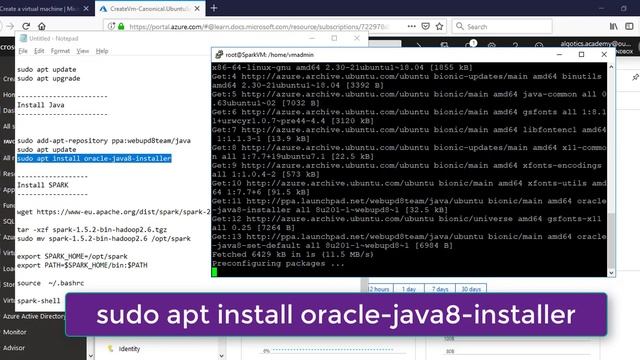Reload the page in Firefox
This screenshot has width=640, height=360.
26,27
